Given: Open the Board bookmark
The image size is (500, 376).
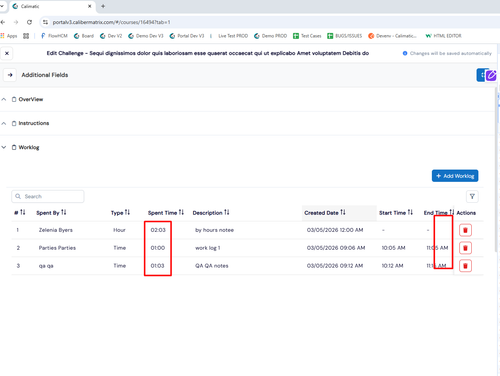Looking at the screenshot, I should point(84,36).
